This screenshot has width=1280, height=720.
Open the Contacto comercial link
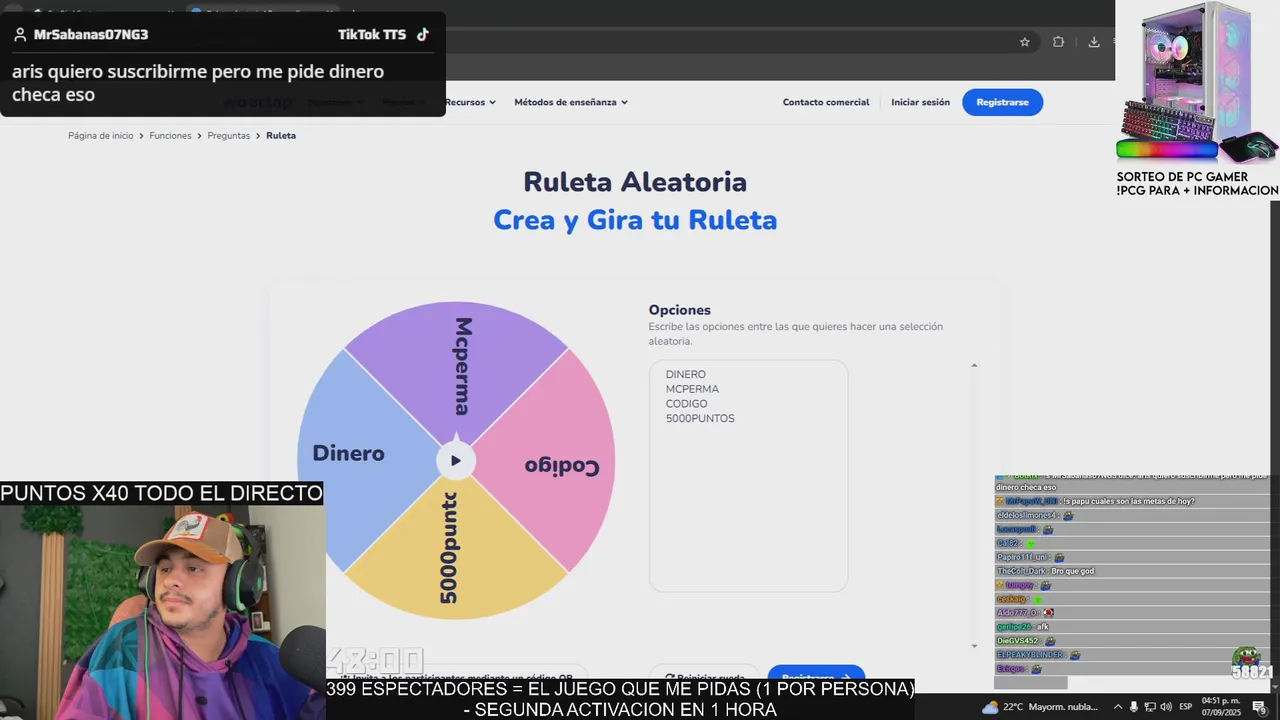tap(826, 102)
